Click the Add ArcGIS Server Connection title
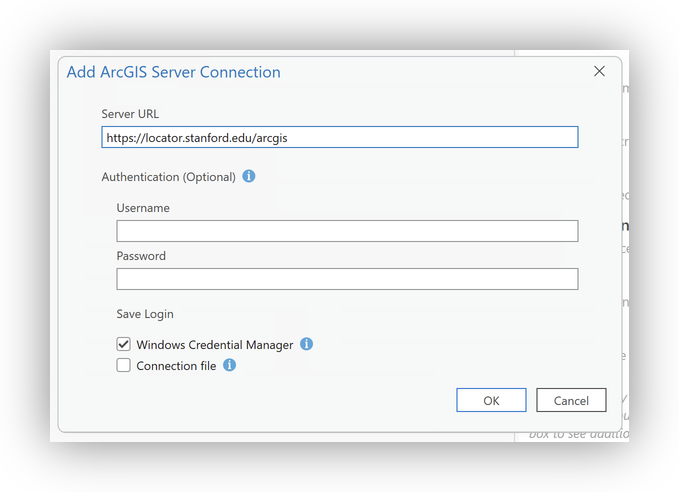The image size is (679, 492). coord(173,72)
